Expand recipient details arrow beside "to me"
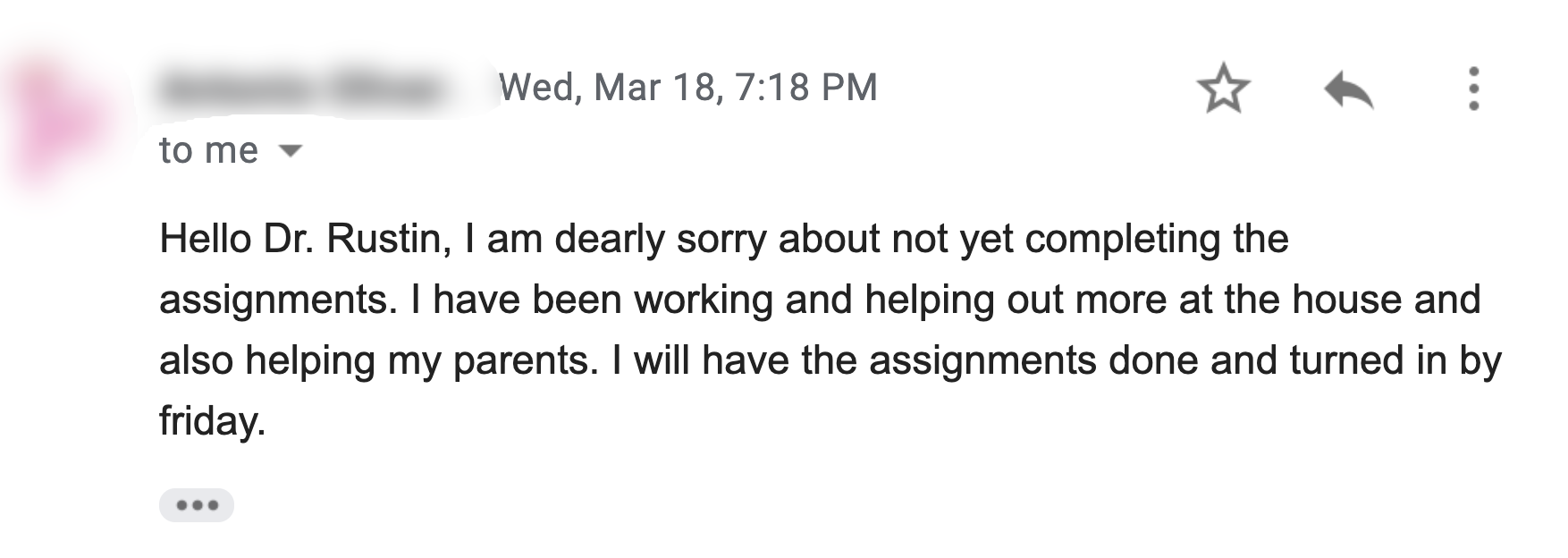This screenshot has width=1568, height=558. pyautogui.click(x=291, y=150)
